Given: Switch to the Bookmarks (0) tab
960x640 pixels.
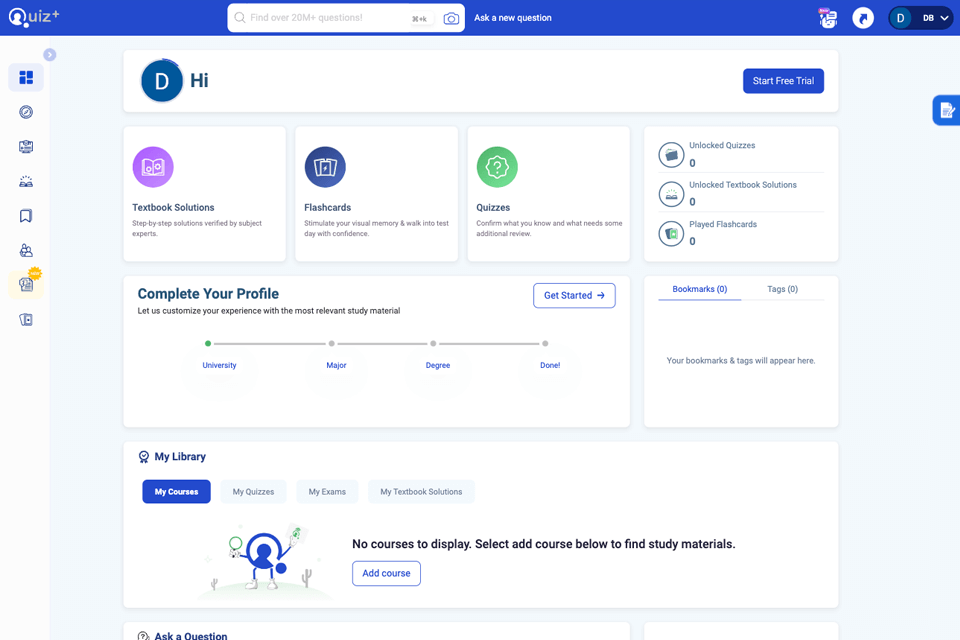Looking at the screenshot, I should pos(700,289).
